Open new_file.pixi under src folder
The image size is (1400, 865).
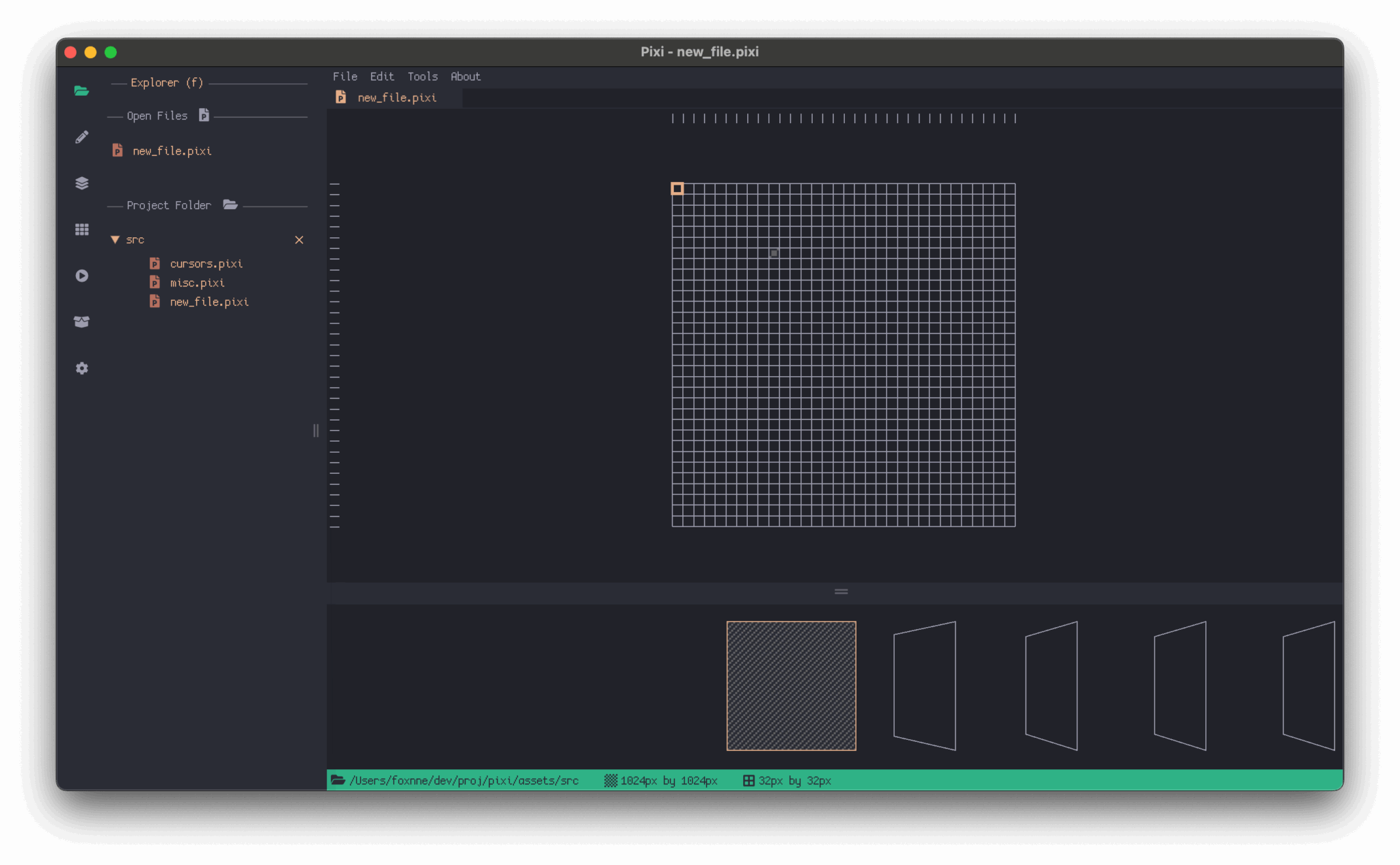point(209,302)
